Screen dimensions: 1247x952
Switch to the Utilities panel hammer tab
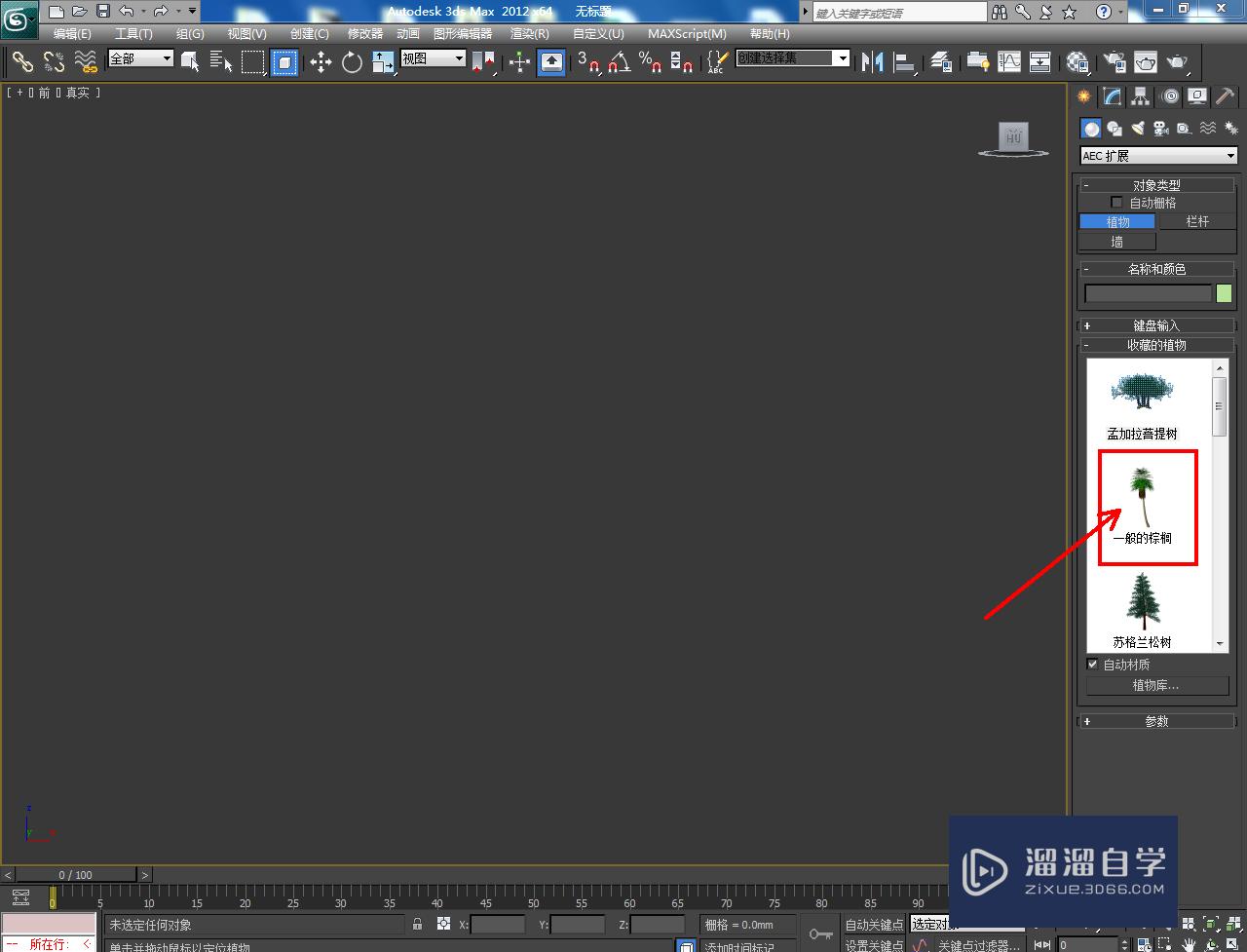[x=1225, y=96]
